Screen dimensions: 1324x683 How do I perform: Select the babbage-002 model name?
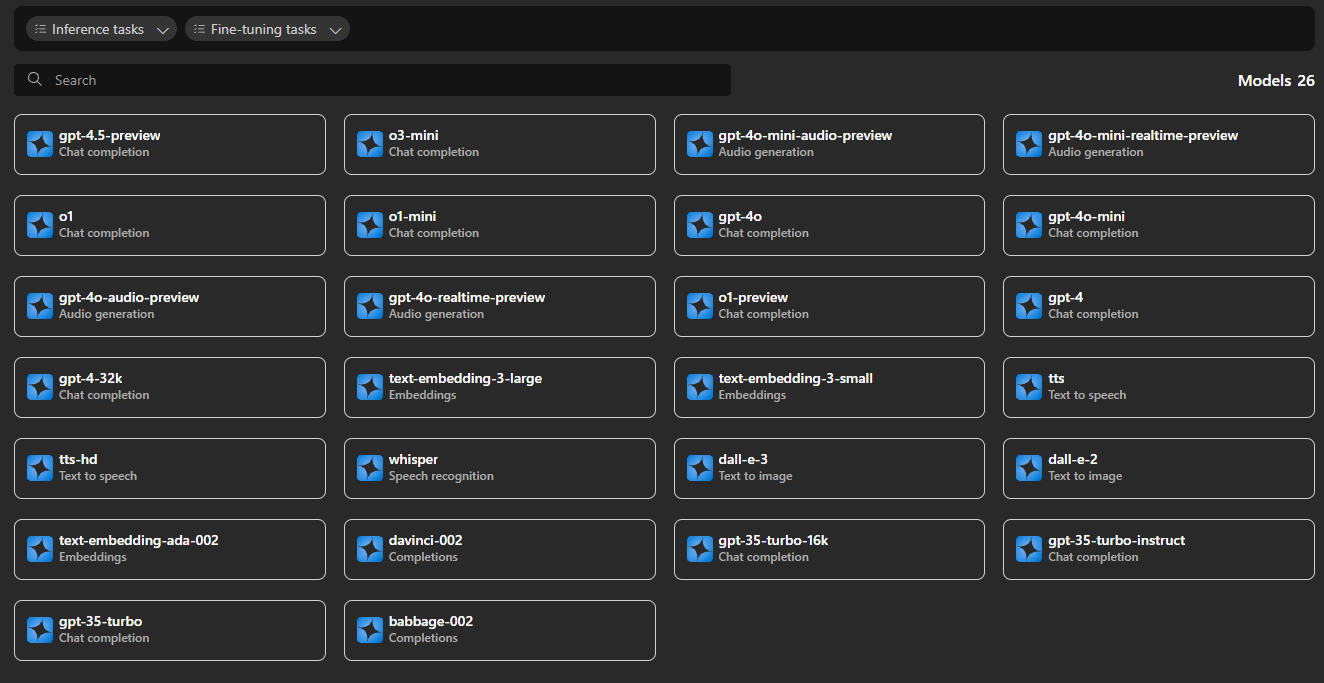(x=431, y=622)
